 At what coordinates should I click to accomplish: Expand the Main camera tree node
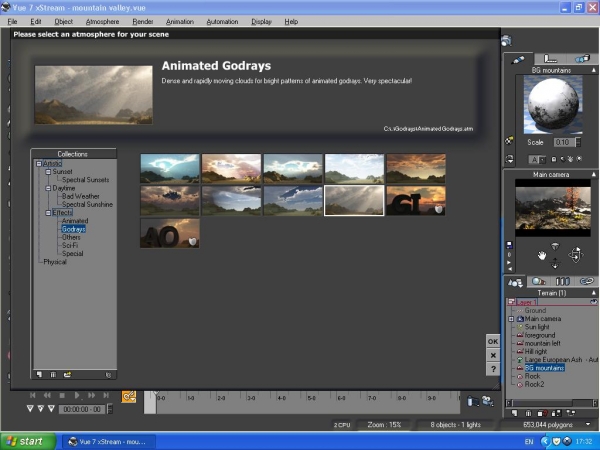click(x=511, y=319)
